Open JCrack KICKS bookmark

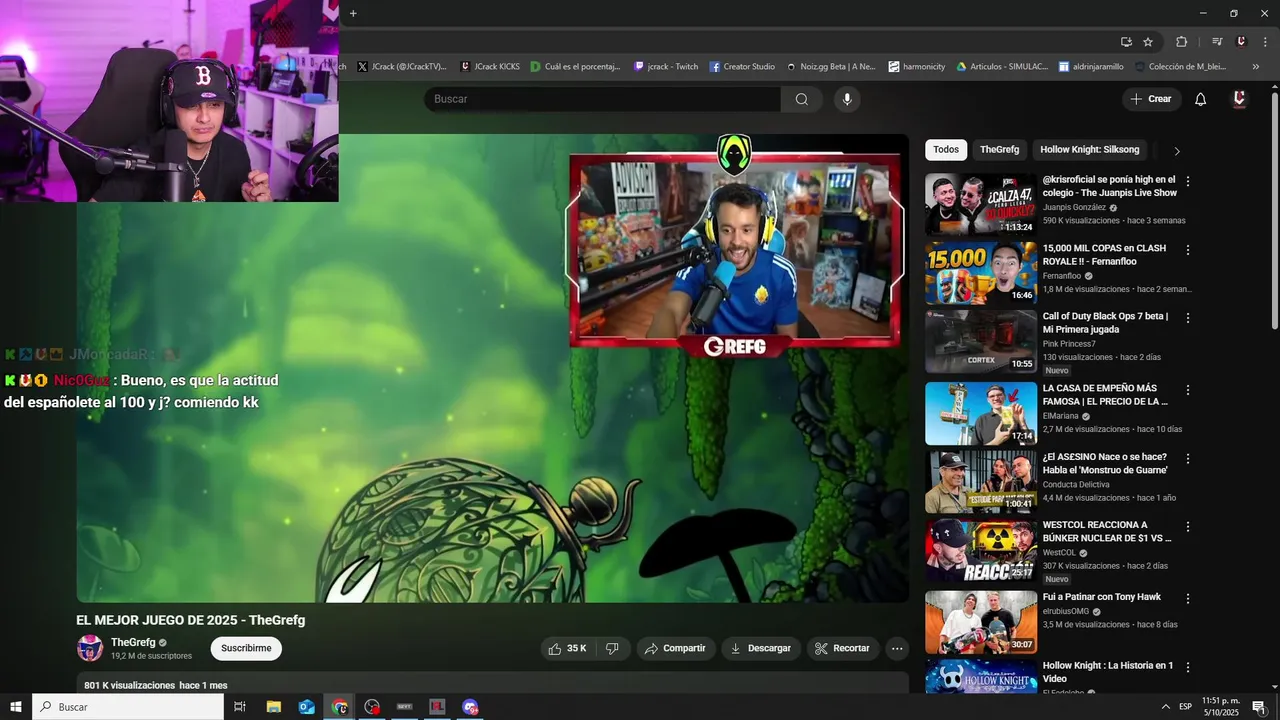coord(491,67)
